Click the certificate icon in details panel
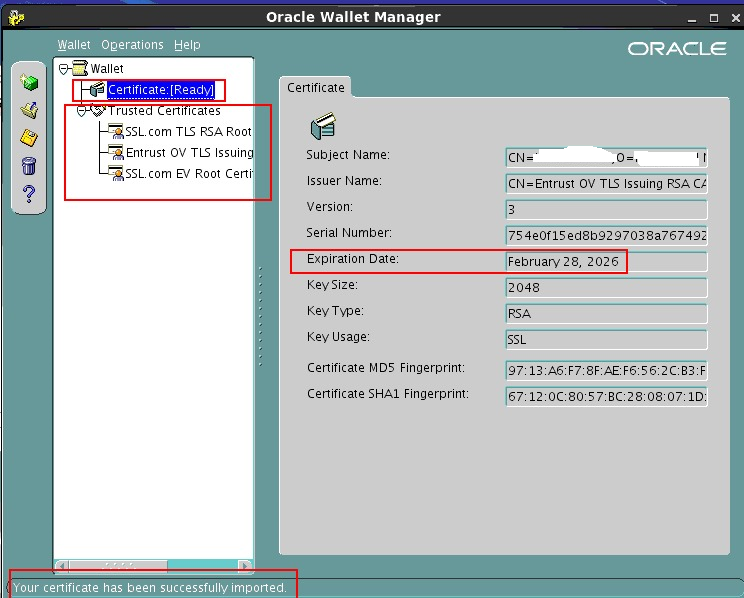The height and width of the screenshot is (598, 744). [x=322, y=126]
